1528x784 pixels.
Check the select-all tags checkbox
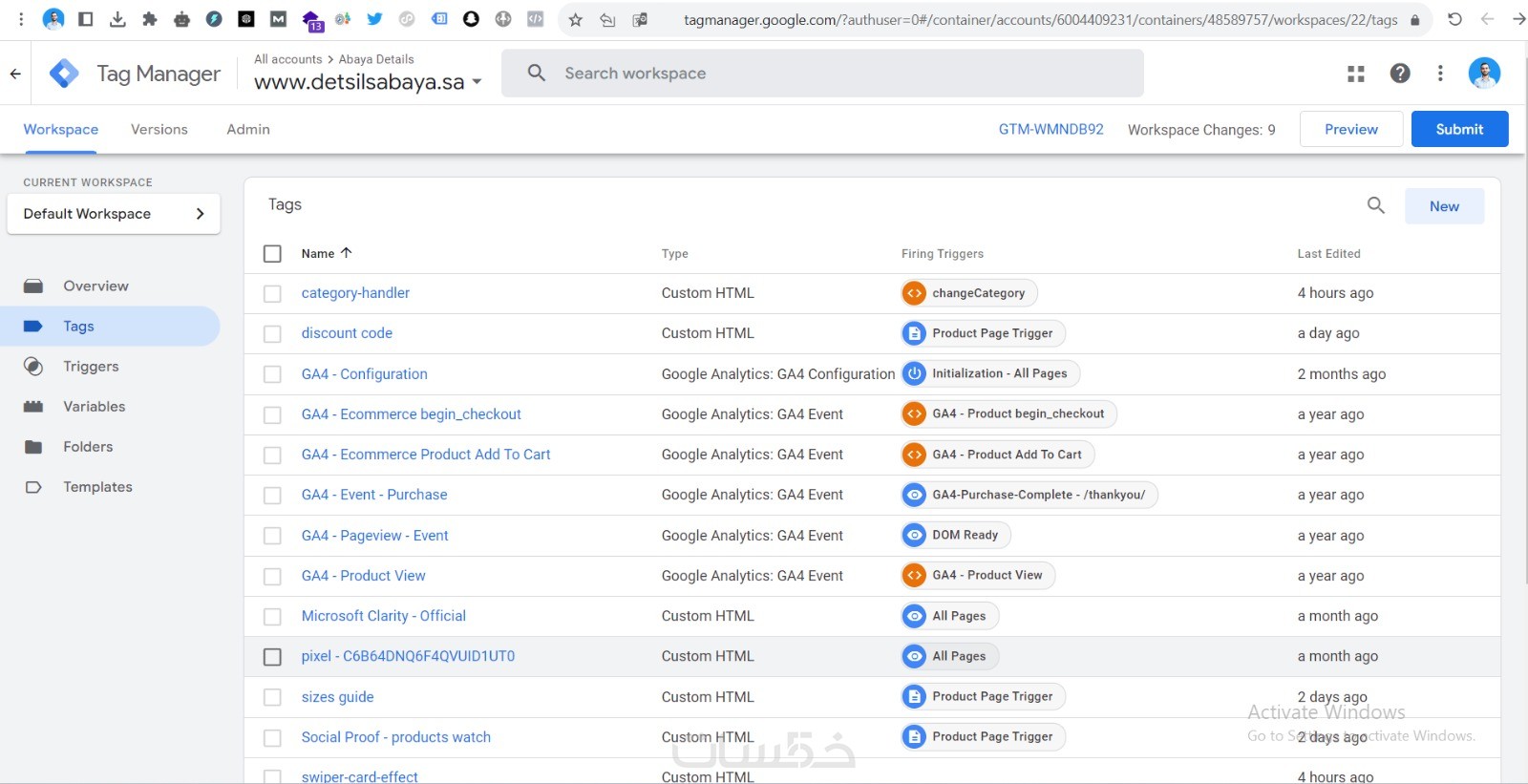(272, 254)
